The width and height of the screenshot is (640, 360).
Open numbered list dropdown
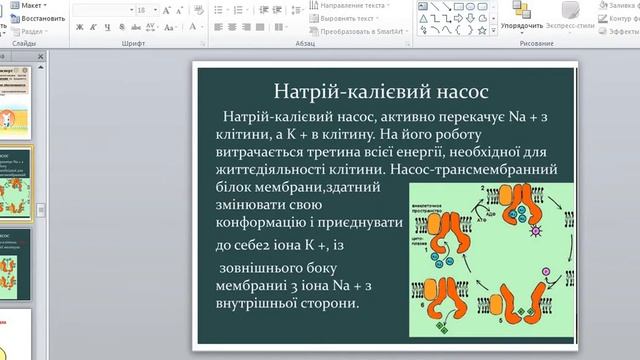(x=247, y=10)
